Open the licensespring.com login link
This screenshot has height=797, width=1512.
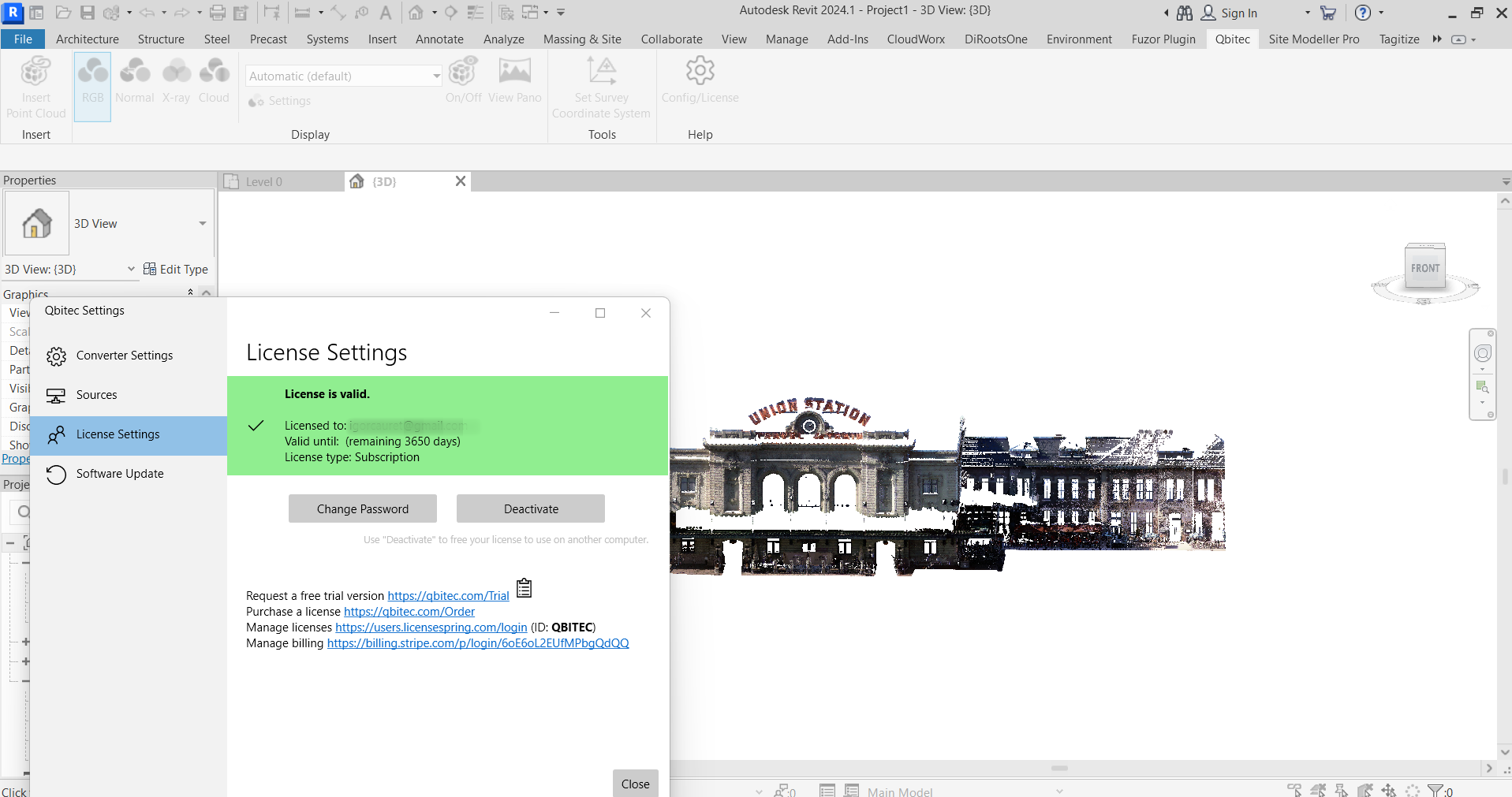pos(431,628)
